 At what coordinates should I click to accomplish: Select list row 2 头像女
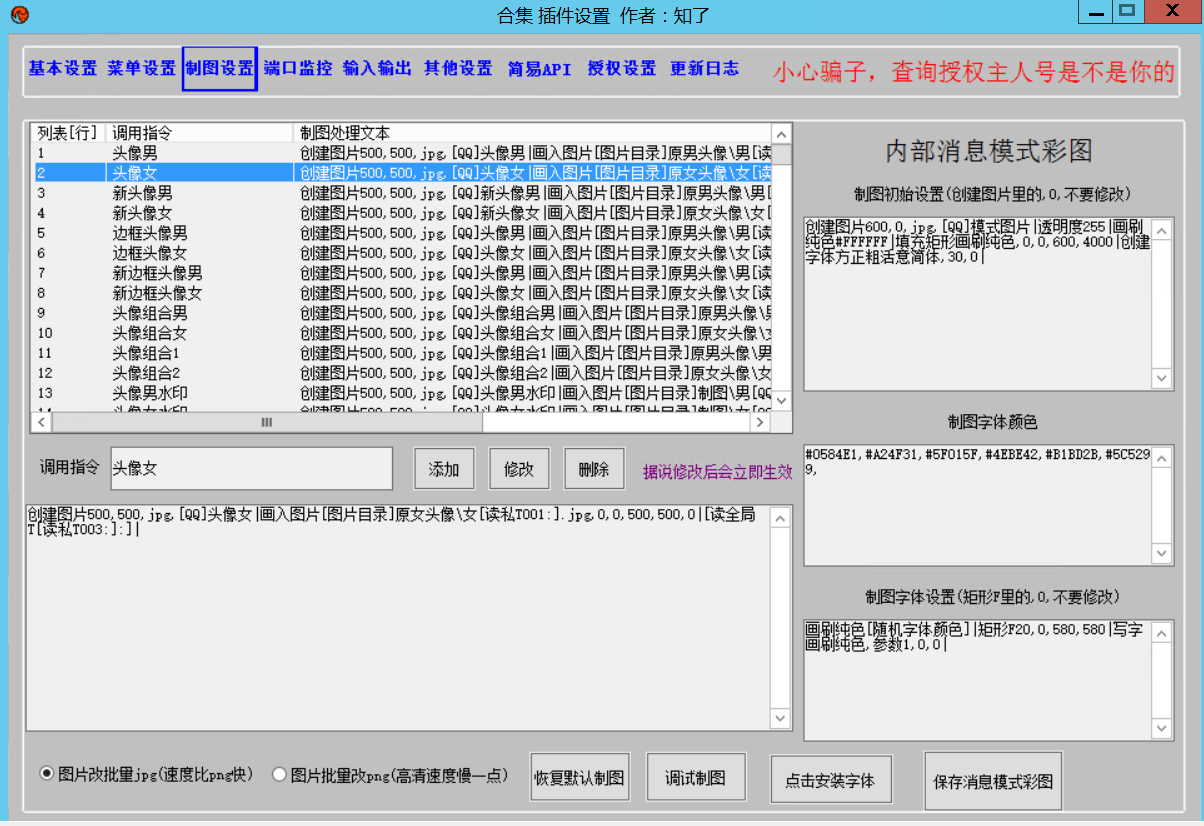(402, 173)
